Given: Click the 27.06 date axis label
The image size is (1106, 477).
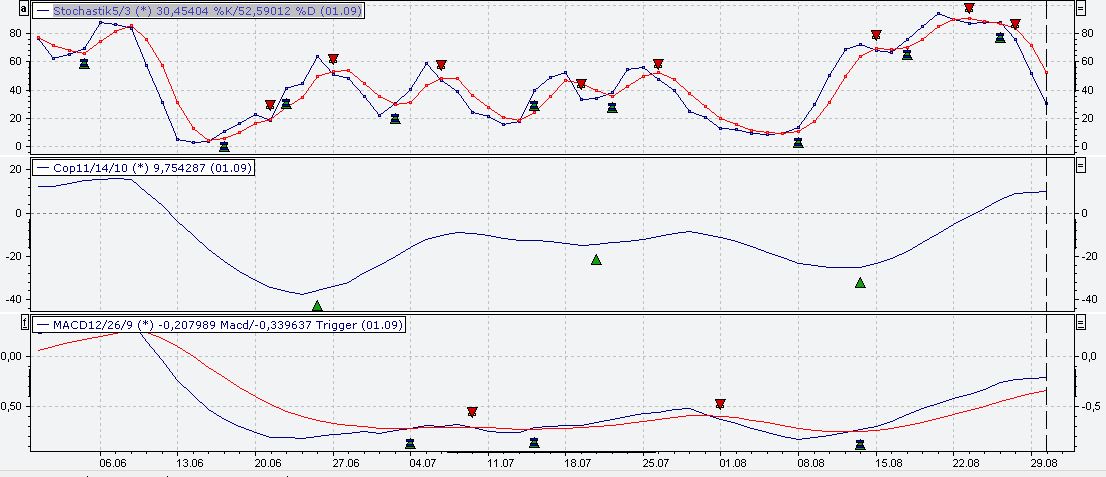Looking at the screenshot, I should (x=346, y=464).
